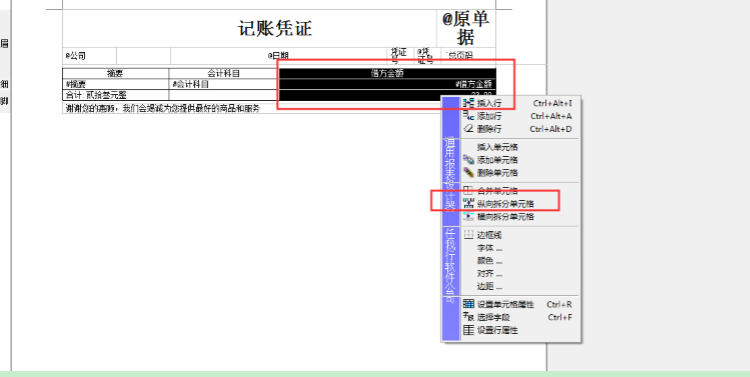
Task: Open the 对齐 ... alignment menu entry
Action: 489,274
